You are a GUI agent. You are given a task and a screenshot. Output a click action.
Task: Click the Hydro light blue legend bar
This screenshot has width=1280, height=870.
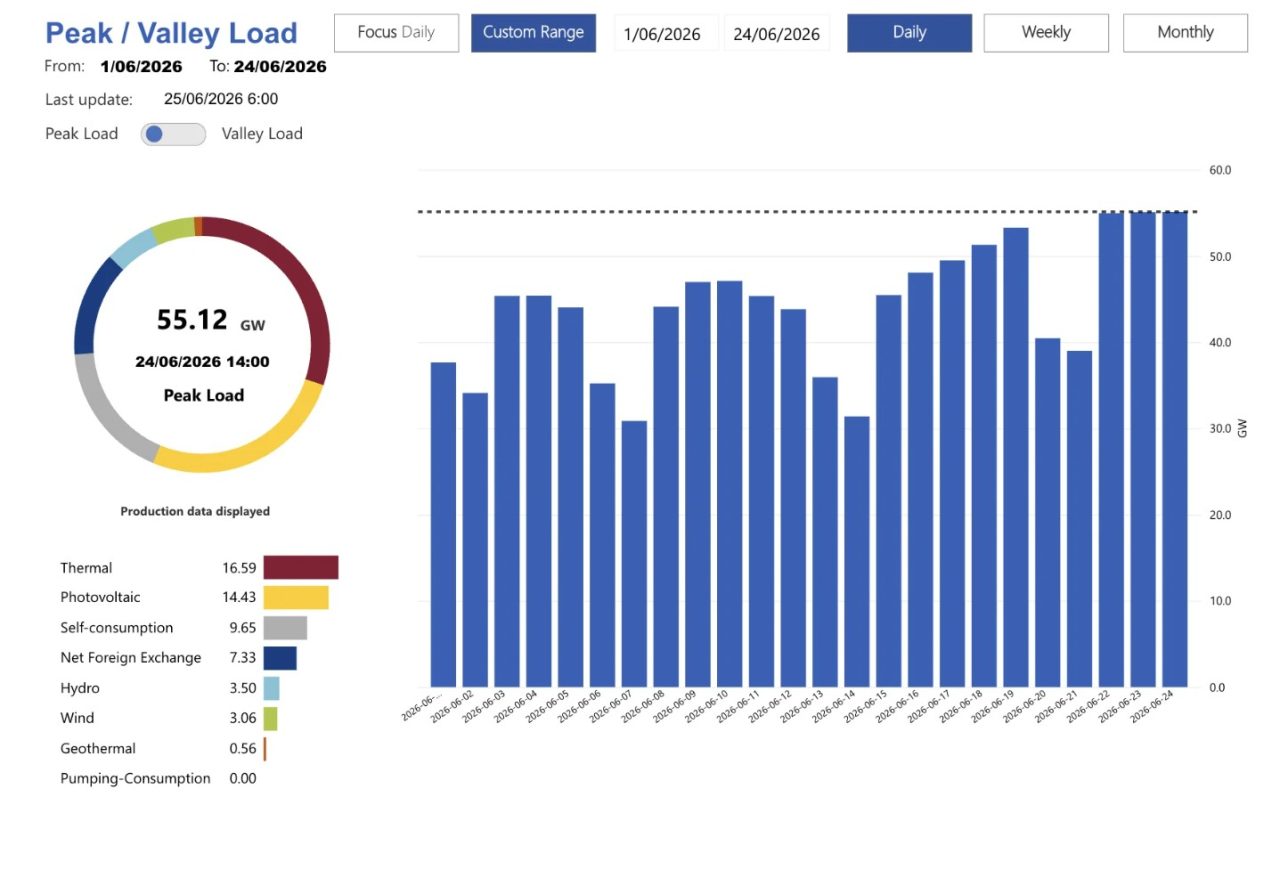(272, 688)
